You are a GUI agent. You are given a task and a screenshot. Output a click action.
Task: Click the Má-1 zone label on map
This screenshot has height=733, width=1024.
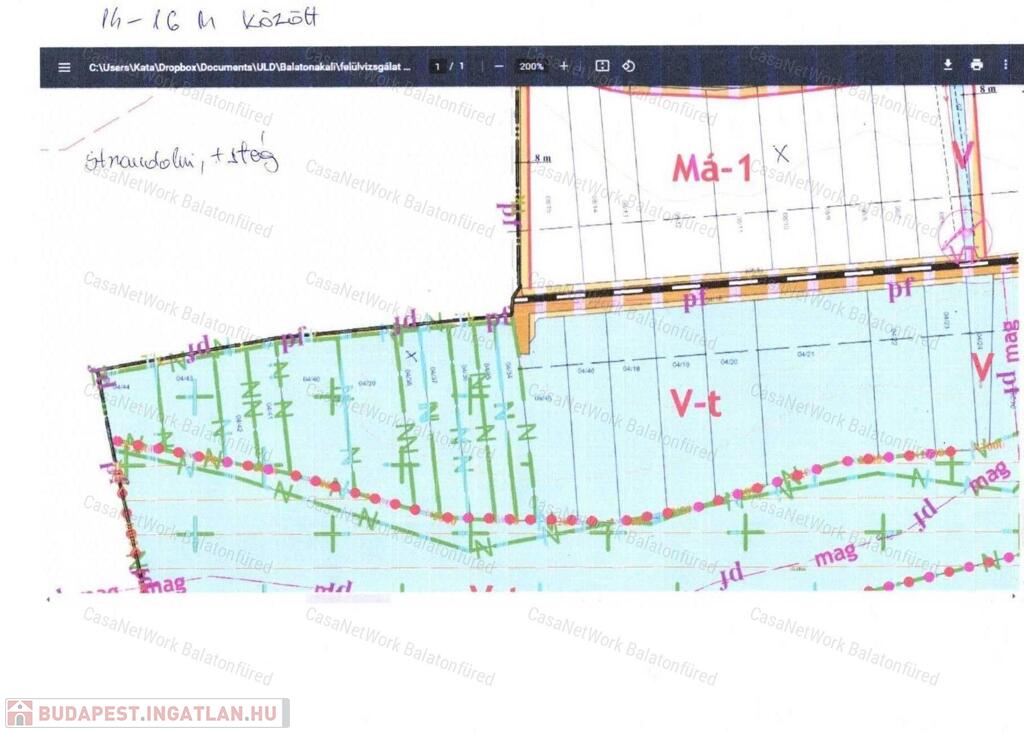712,168
